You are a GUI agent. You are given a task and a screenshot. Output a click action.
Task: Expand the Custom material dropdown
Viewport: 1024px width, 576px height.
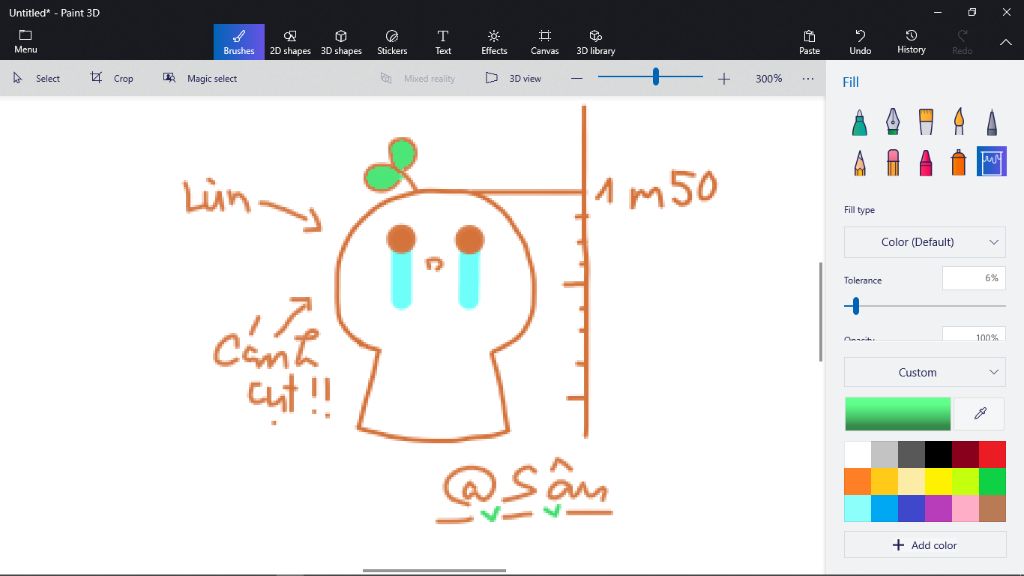click(x=925, y=372)
